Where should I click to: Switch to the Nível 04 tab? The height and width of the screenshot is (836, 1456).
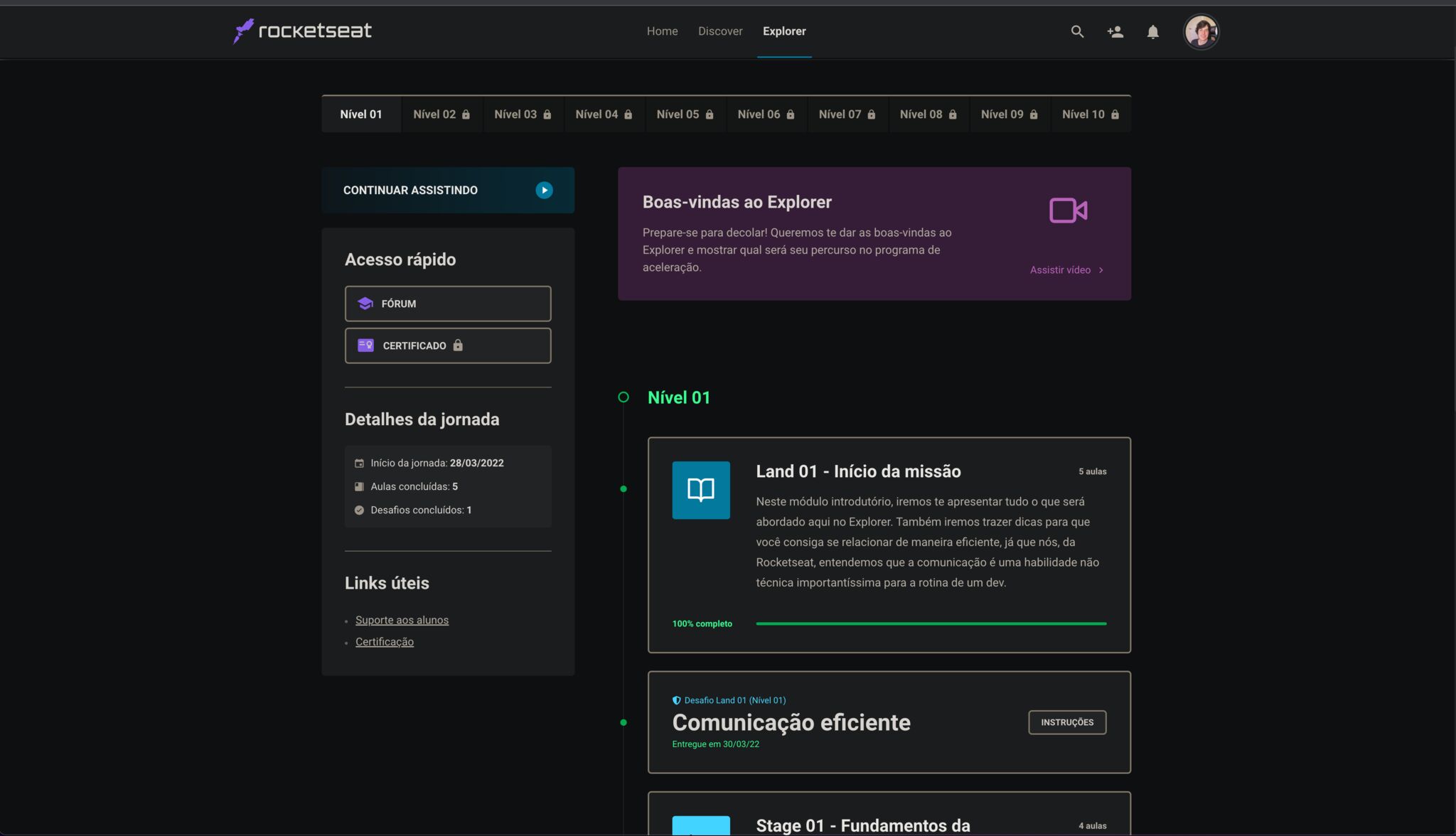604,114
